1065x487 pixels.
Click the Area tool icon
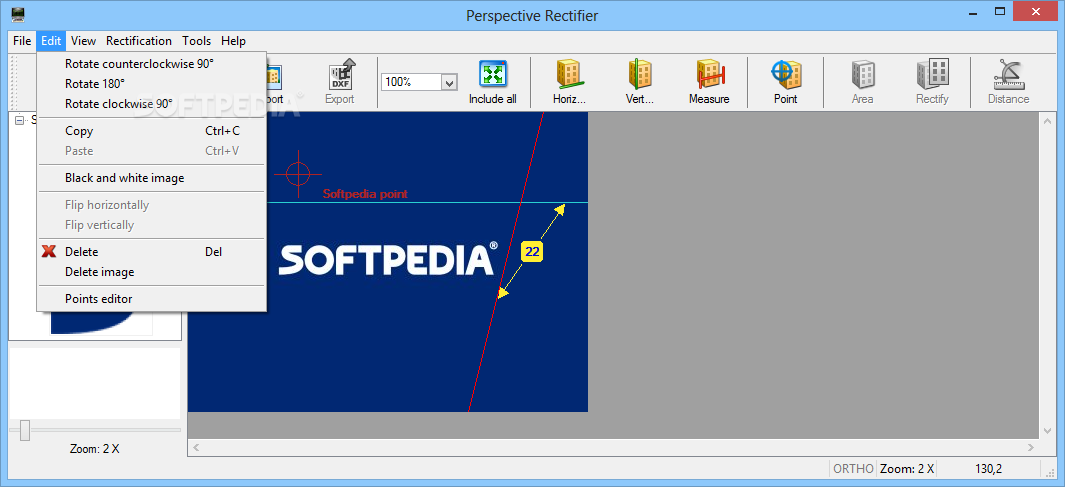click(863, 73)
